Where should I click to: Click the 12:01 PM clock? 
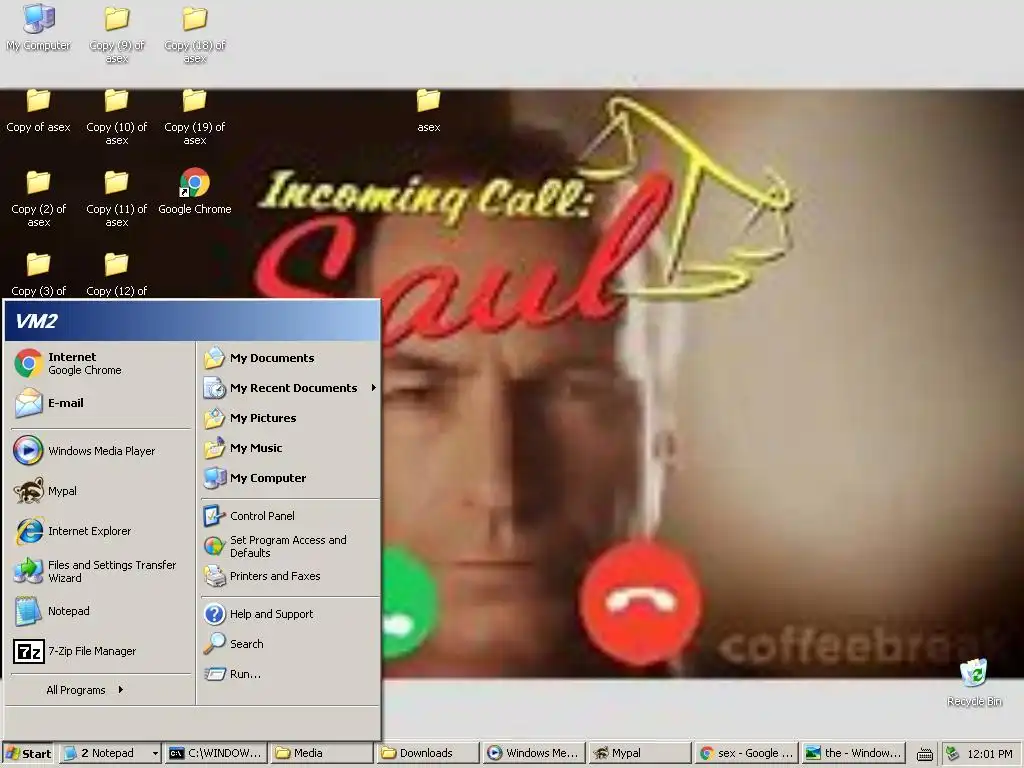pyautogui.click(x=989, y=754)
